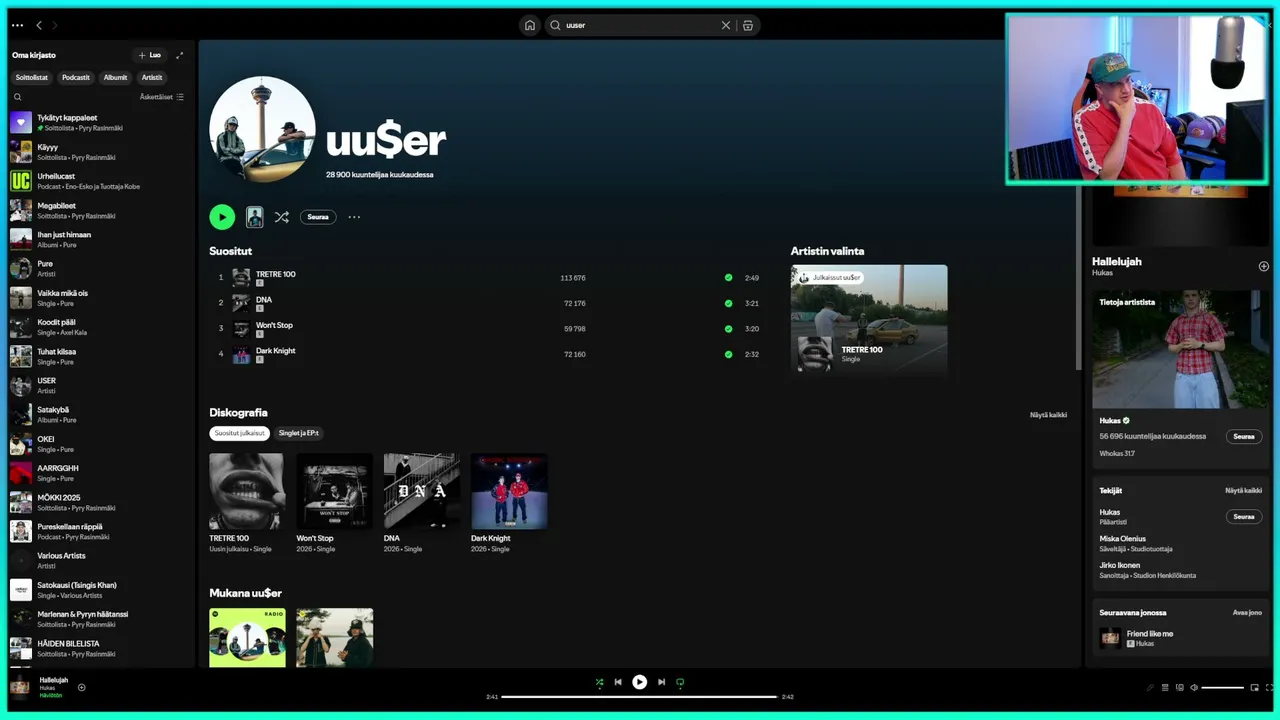Image resolution: width=1280 pixels, height=720 pixels.
Task: Adjust the volume slider
Action: click(x=1223, y=688)
